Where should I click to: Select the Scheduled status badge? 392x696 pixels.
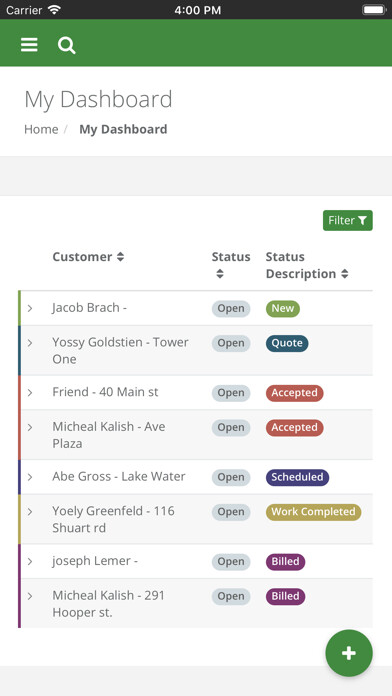click(x=297, y=477)
